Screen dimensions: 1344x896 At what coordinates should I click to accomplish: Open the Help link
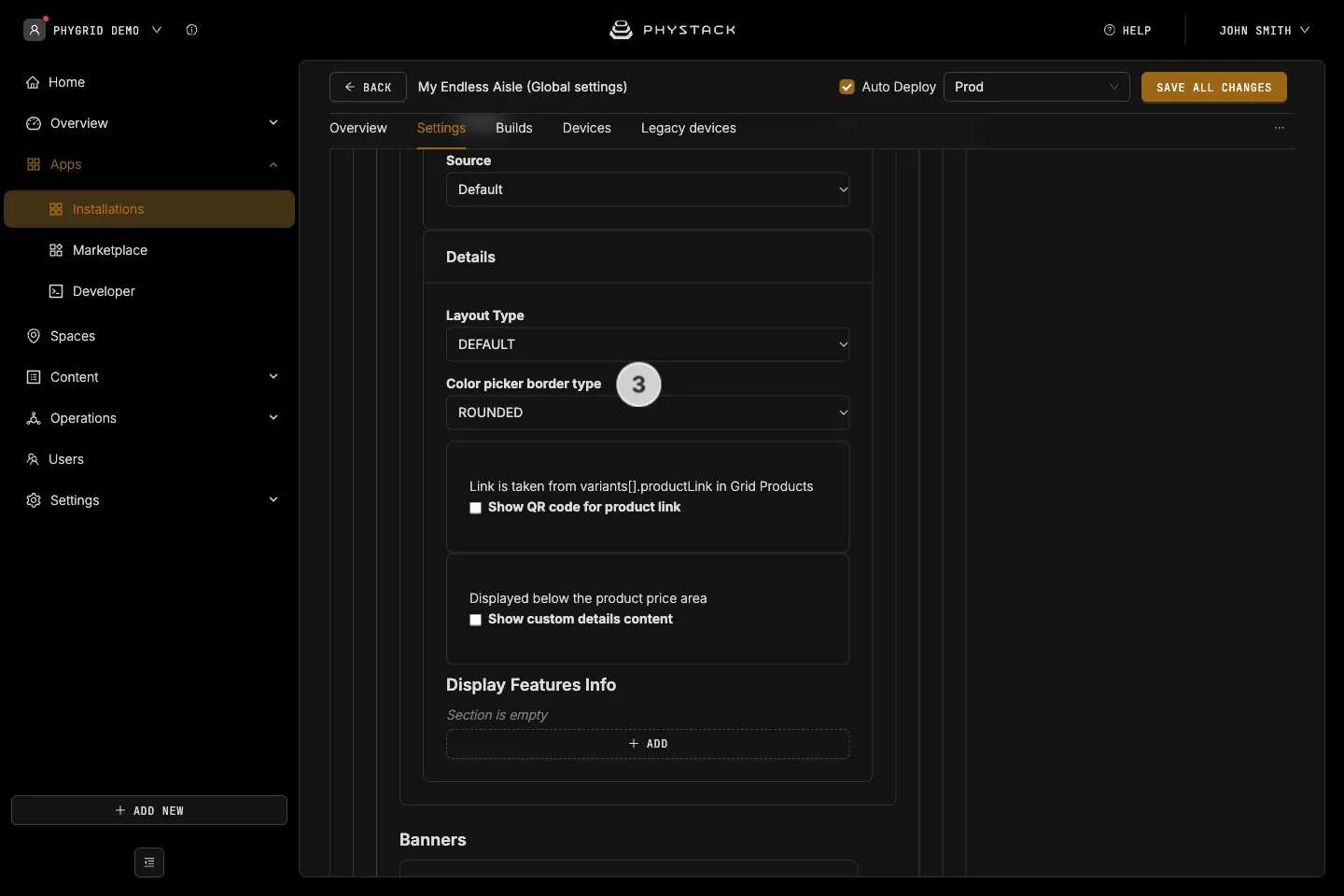[x=1127, y=30]
